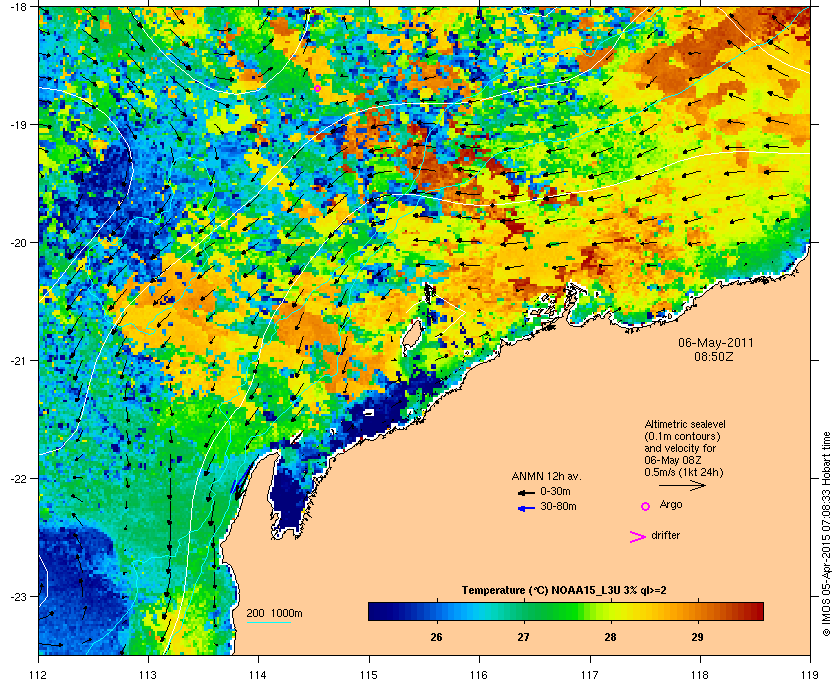
Task: Click the Argo circle symbol in the legend
Action: [646, 506]
